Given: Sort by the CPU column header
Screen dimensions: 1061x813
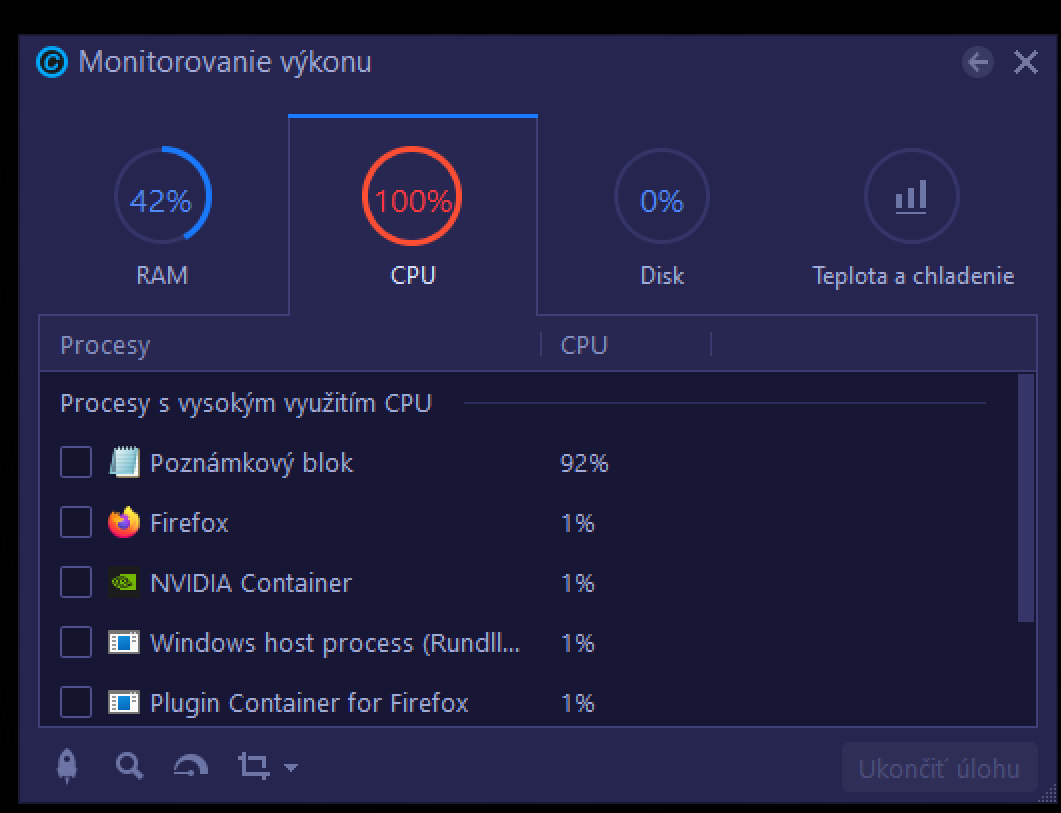Looking at the screenshot, I should pyautogui.click(x=585, y=345).
